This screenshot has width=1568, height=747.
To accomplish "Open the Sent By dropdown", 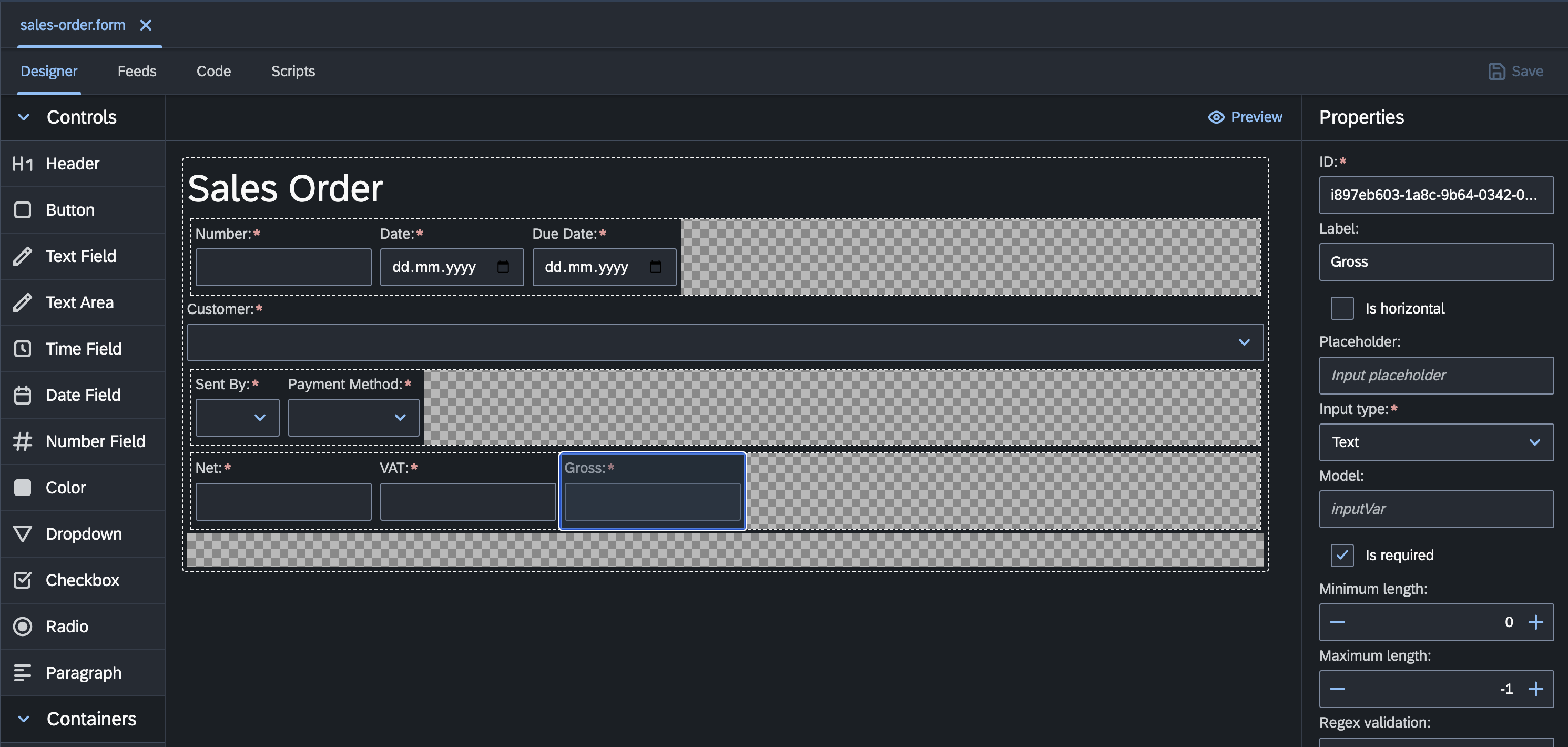I will pos(237,418).
